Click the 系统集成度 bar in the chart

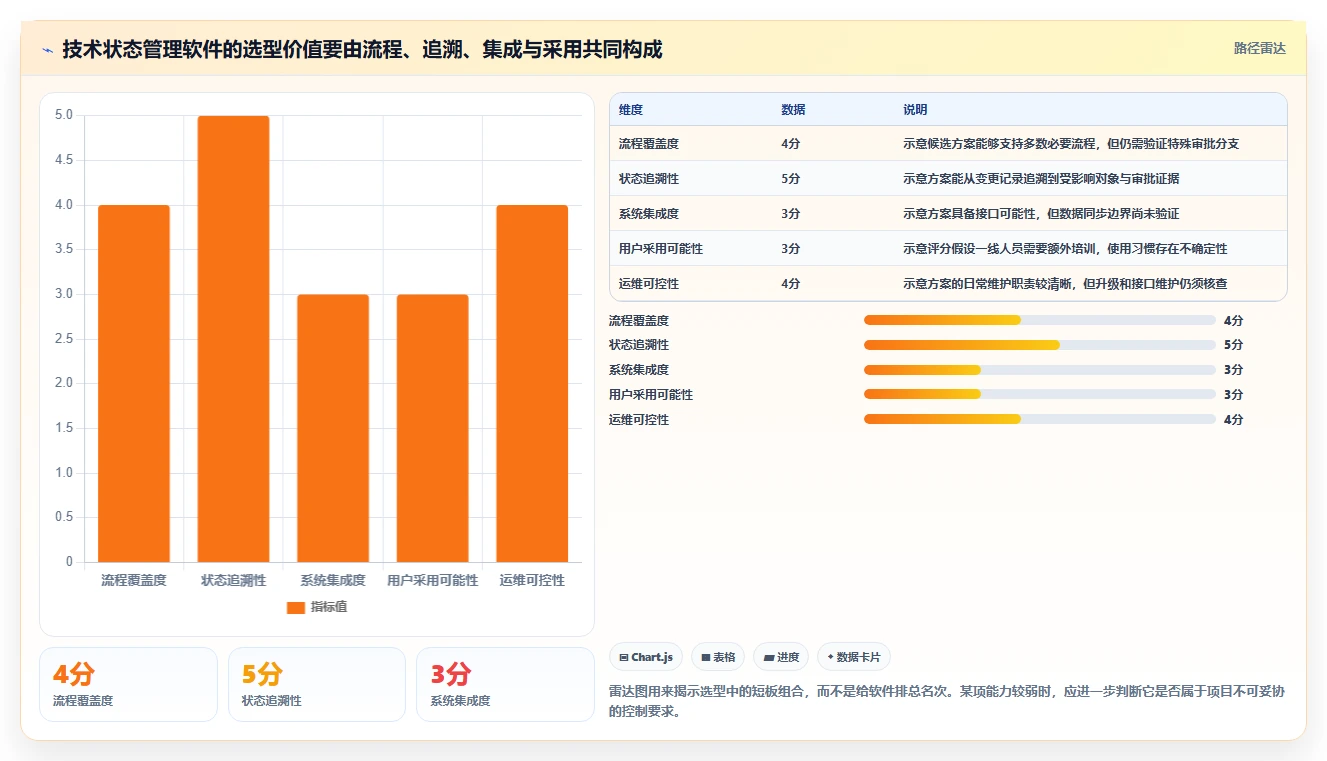coord(333,428)
